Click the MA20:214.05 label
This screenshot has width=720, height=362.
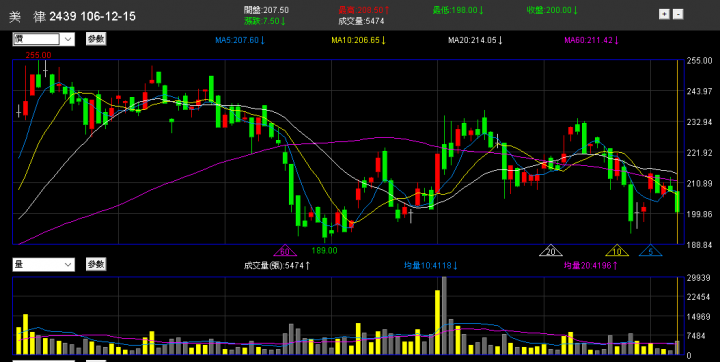pyautogui.click(x=475, y=40)
